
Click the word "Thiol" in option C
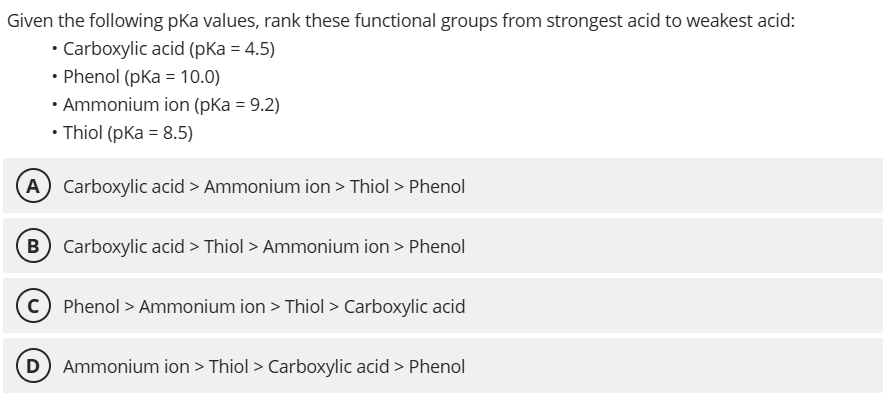point(305,307)
